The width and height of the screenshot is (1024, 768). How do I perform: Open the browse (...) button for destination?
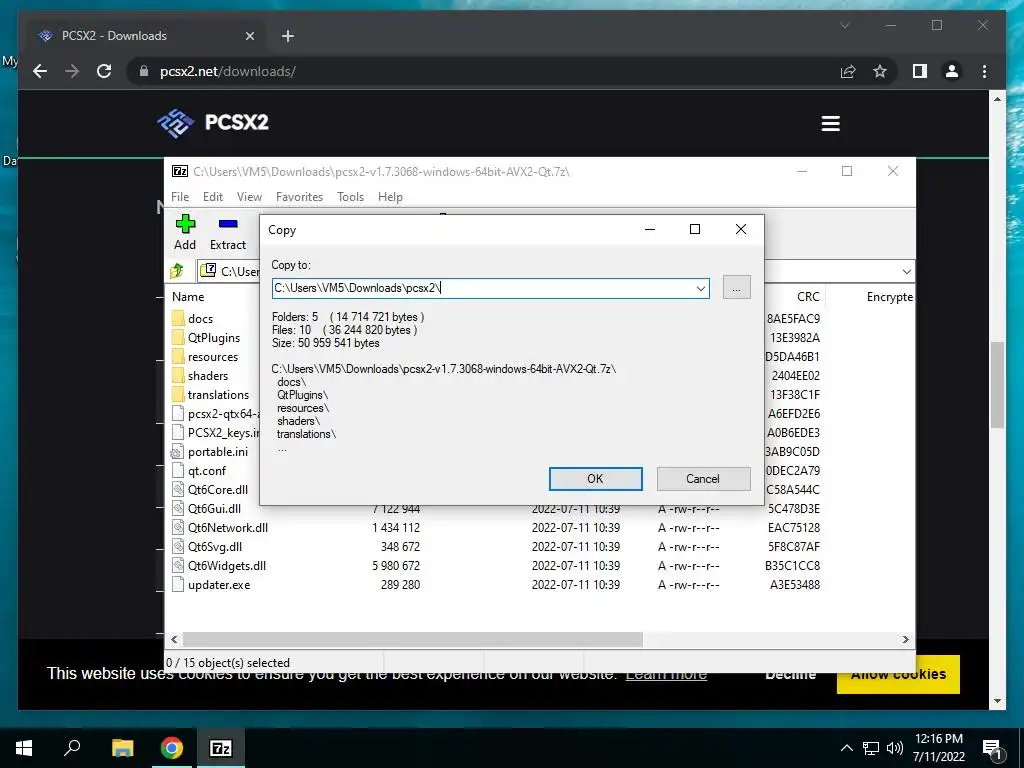click(x=737, y=288)
